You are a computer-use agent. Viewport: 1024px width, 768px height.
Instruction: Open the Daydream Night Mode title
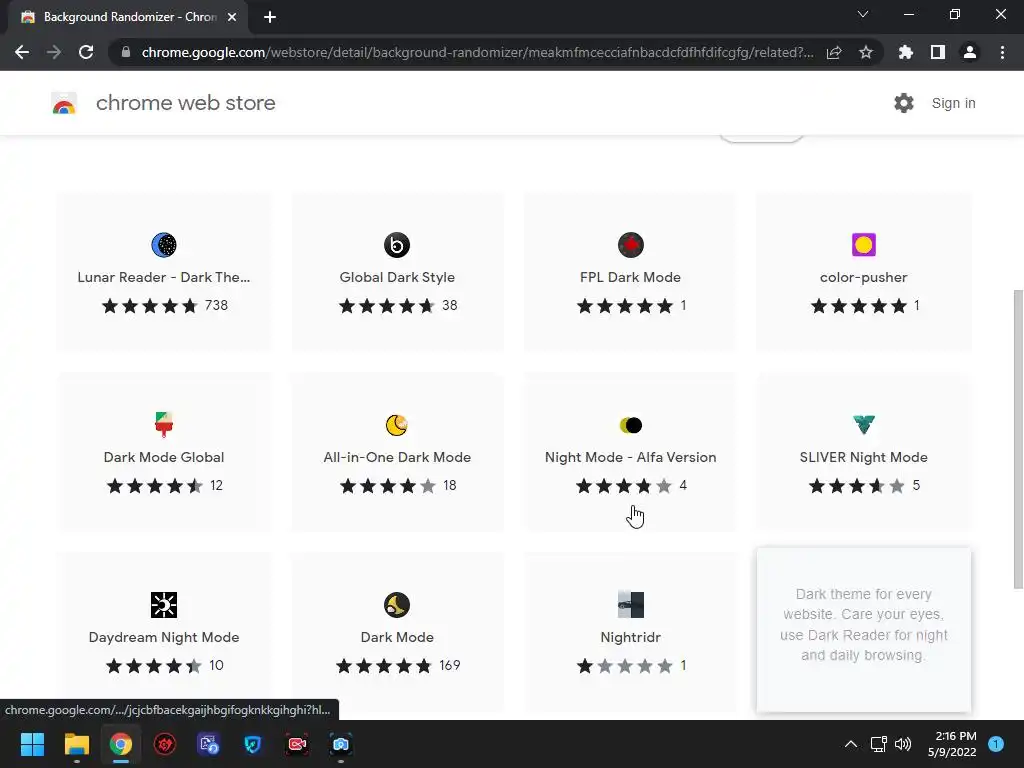[164, 637]
